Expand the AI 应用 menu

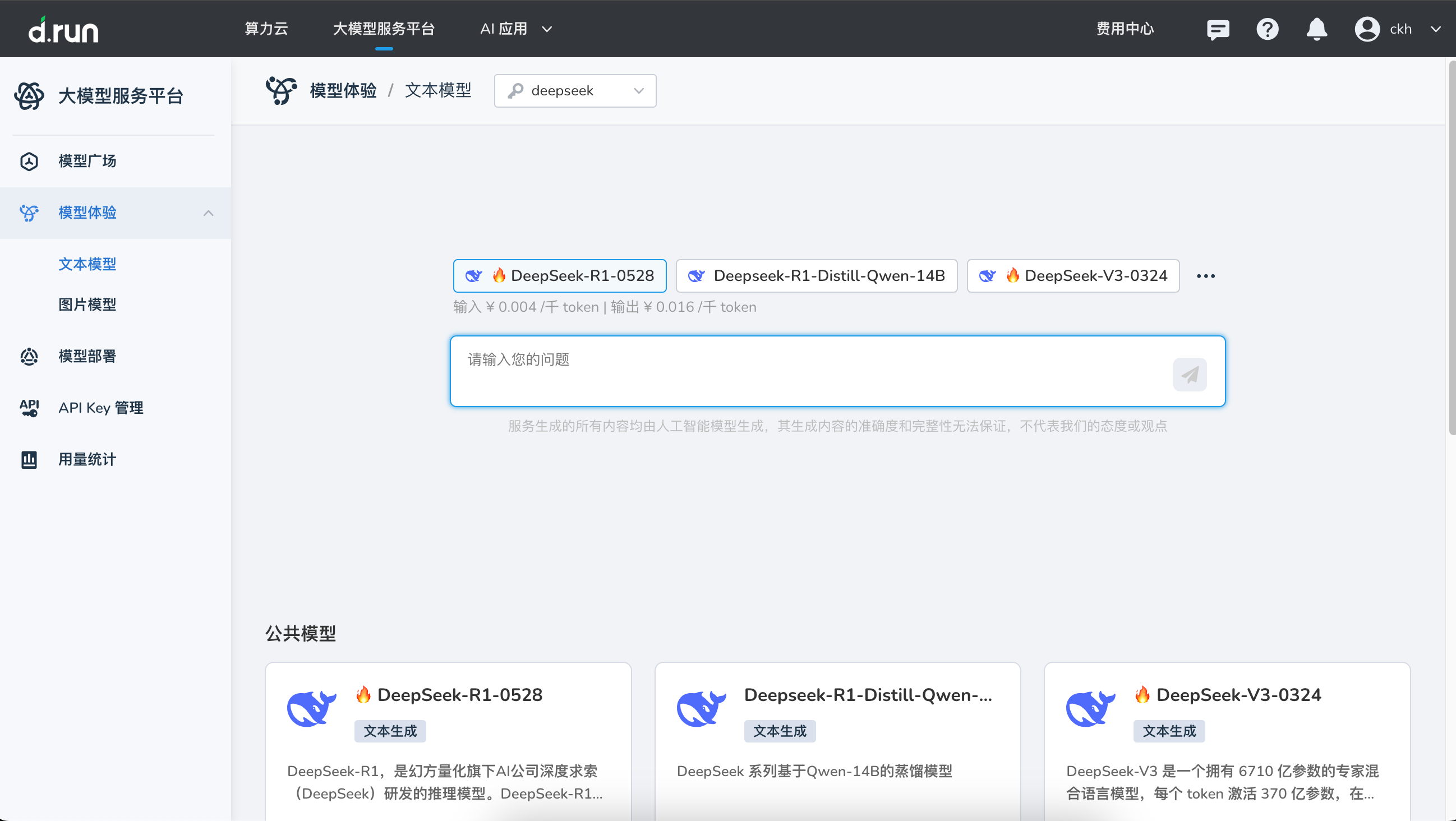(x=515, y=29)
